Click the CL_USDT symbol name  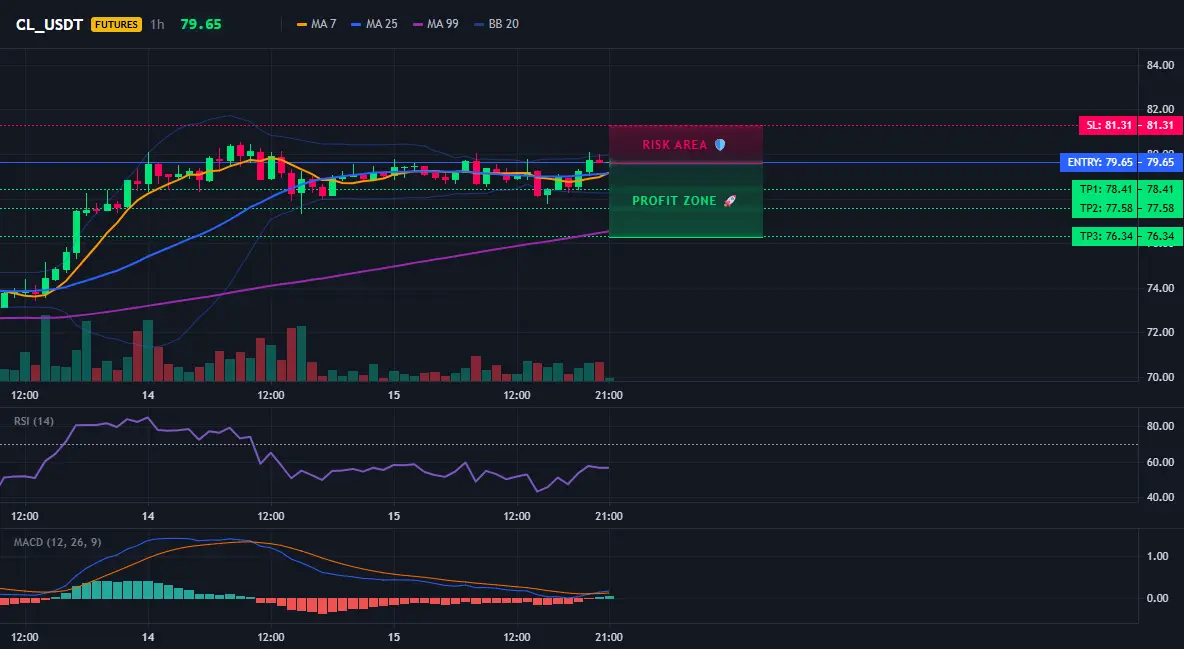click(x=49, y=24)
